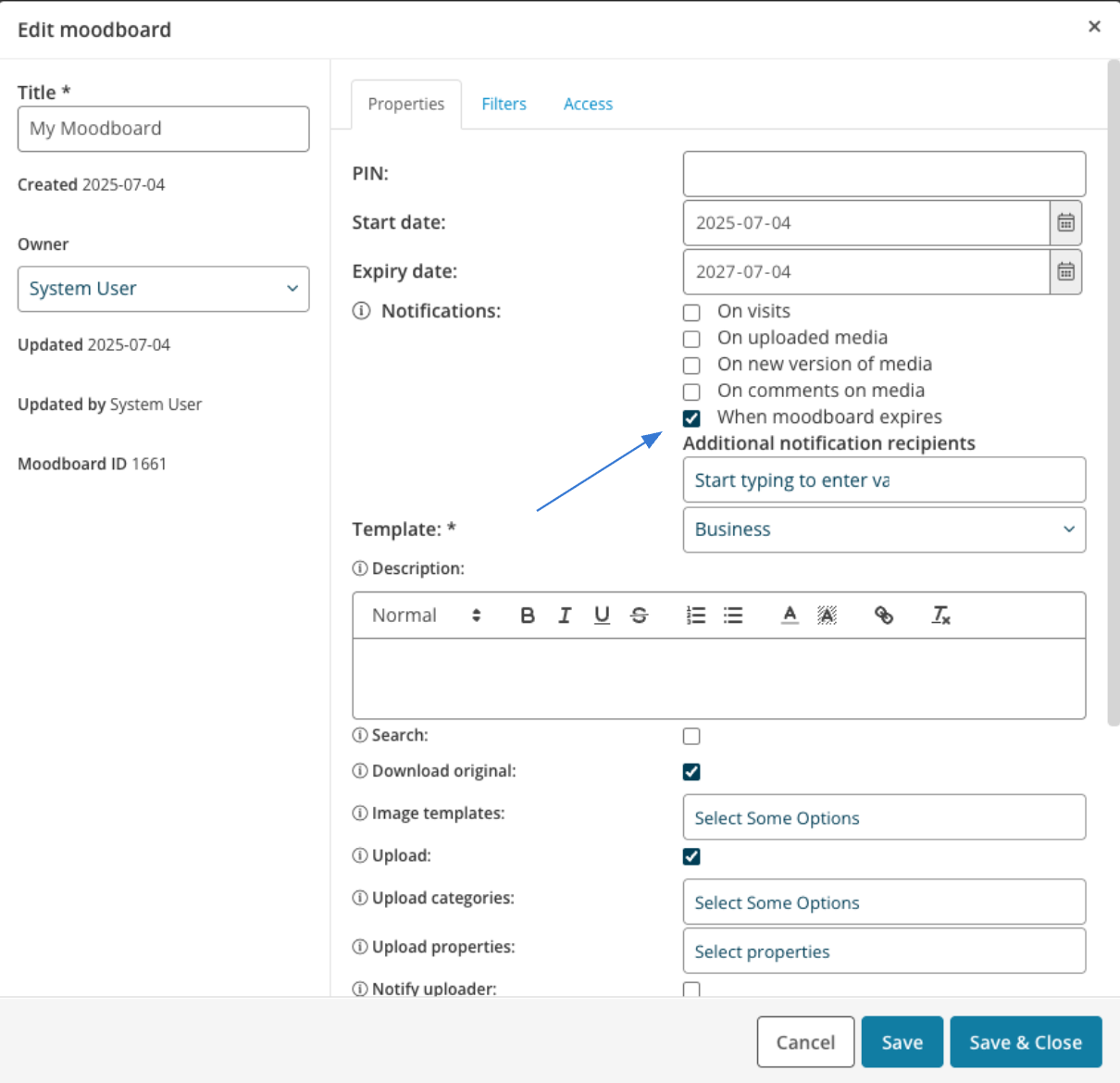The height and width of the screenshot is (1083, 1120).
Task: Open Normal text style selector
Action: point(427,616)
